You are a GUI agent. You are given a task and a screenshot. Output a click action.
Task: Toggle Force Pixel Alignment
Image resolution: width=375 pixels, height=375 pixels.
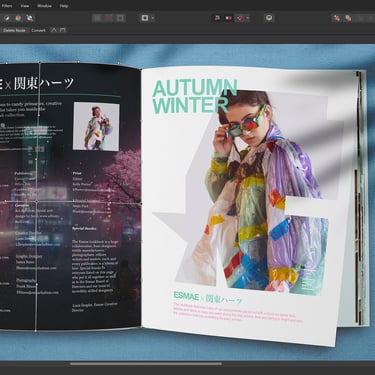228,18
